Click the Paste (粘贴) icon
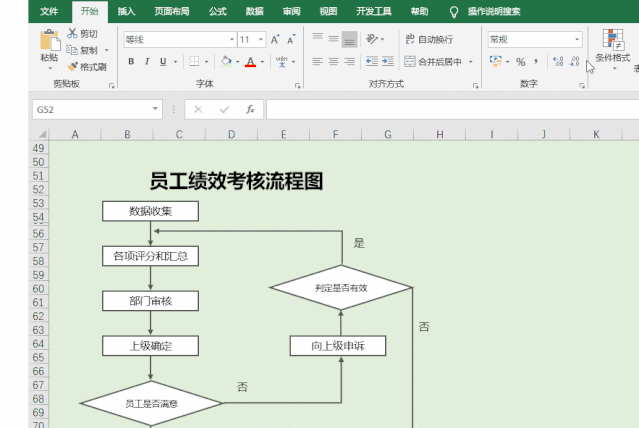Viewport: 639px width, 428px height. tap(49, 43)
